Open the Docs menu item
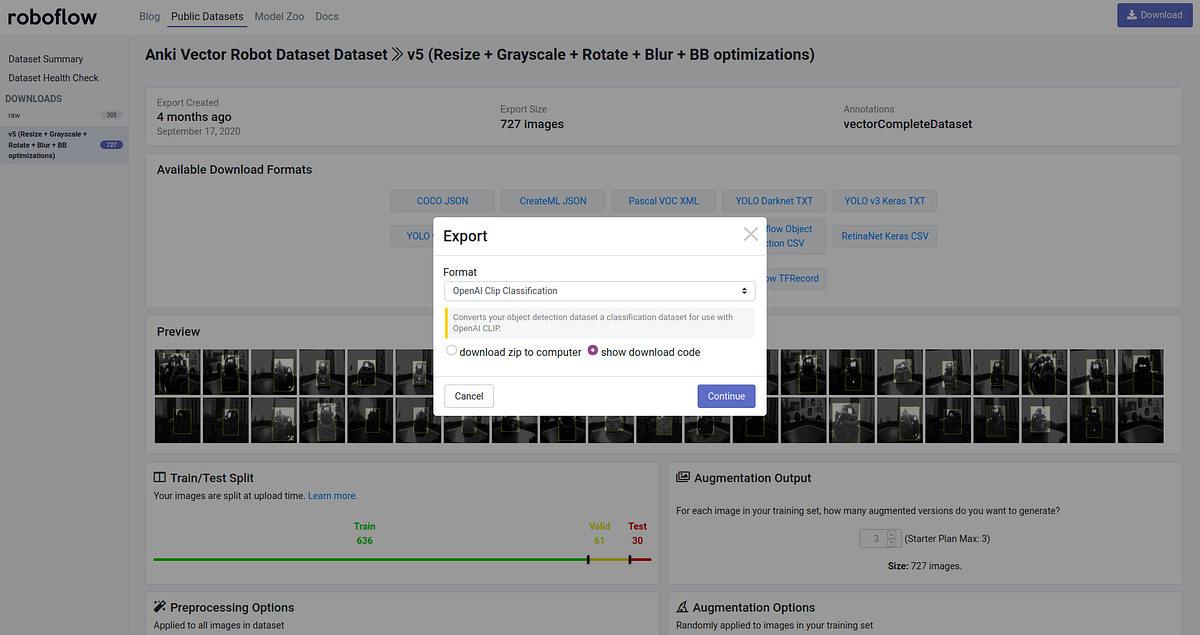Screen dimensions: 1200x635 point(326,16)
